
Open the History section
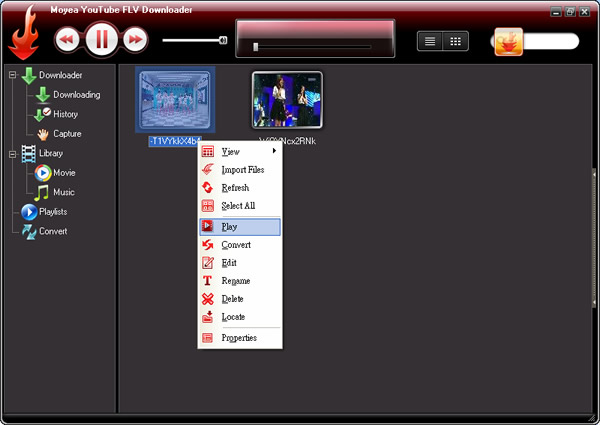(x=65, y=114)
